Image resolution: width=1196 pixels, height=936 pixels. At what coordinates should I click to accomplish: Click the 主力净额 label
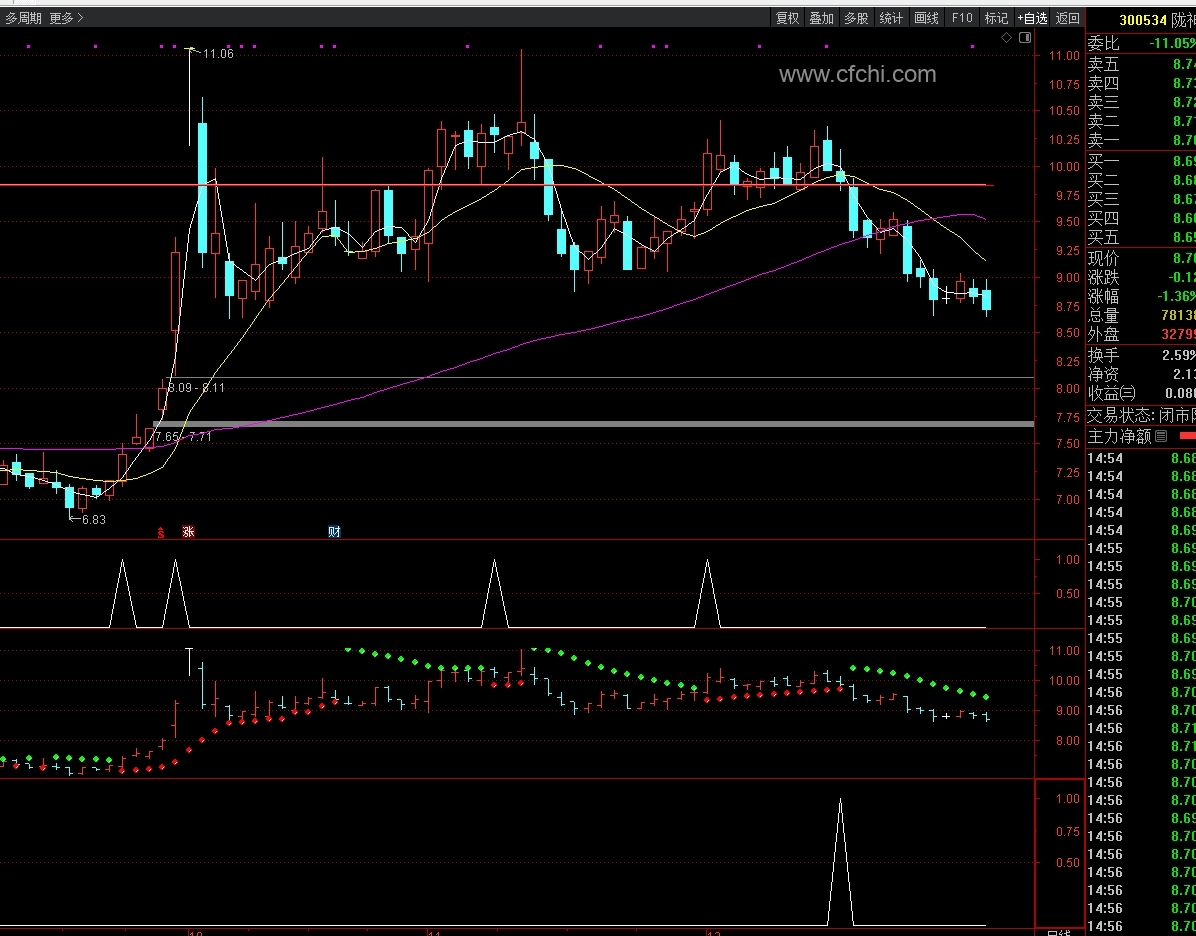[x=1119, y=436]
